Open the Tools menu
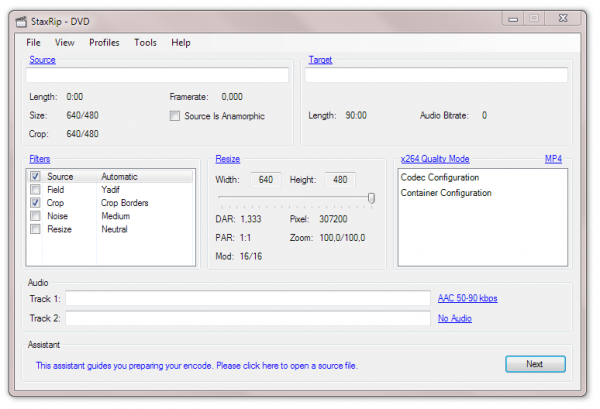The image size is (600, 409). (145, 43)
